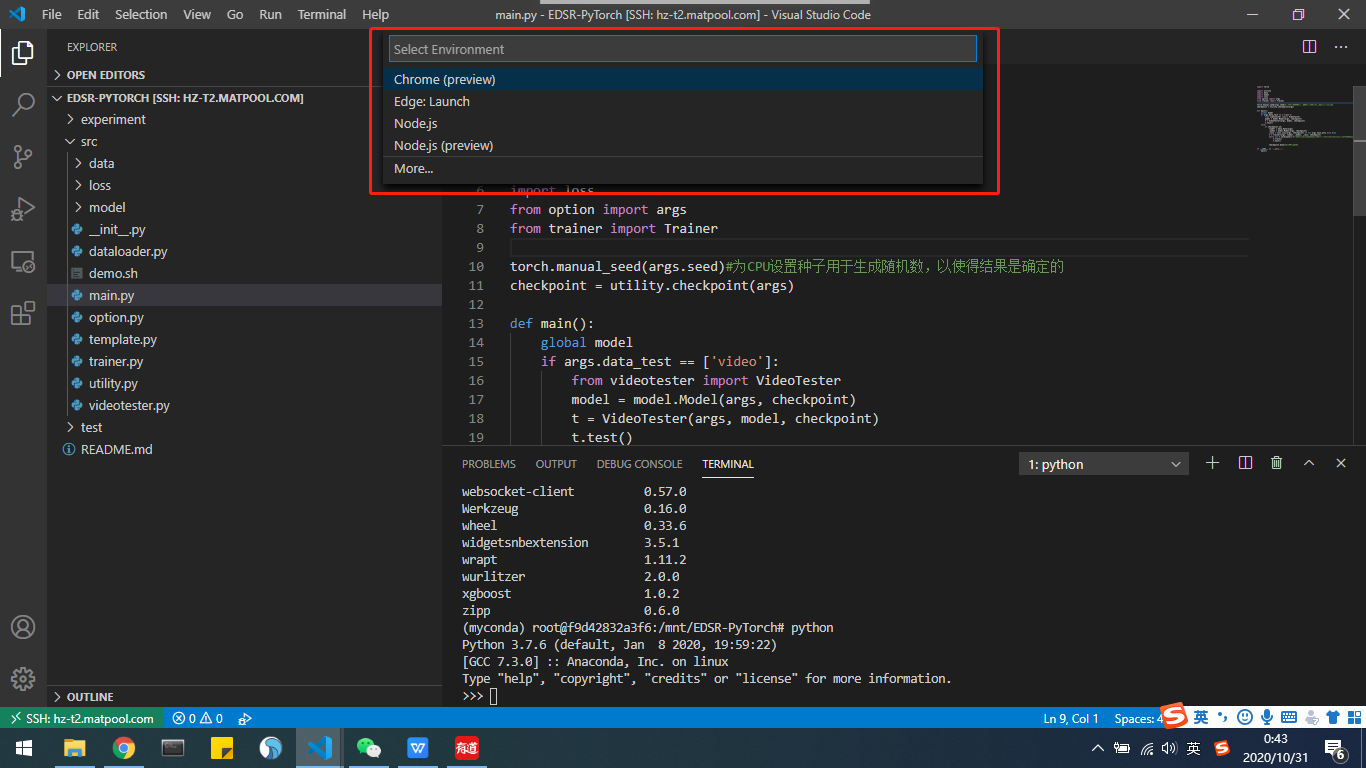Open the Terminal menu
This screenshot has height=768, width=1366.
point(322,14)
